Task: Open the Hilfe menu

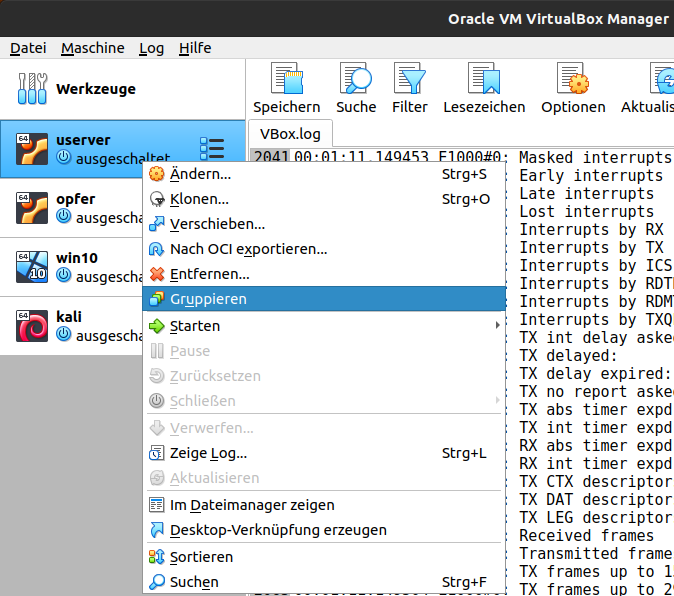Action: (195, 48)
